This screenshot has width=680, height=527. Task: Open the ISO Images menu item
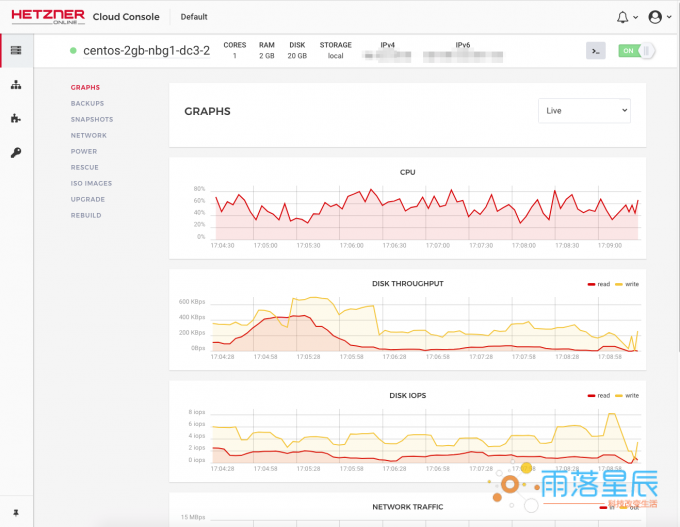[92, 183]
